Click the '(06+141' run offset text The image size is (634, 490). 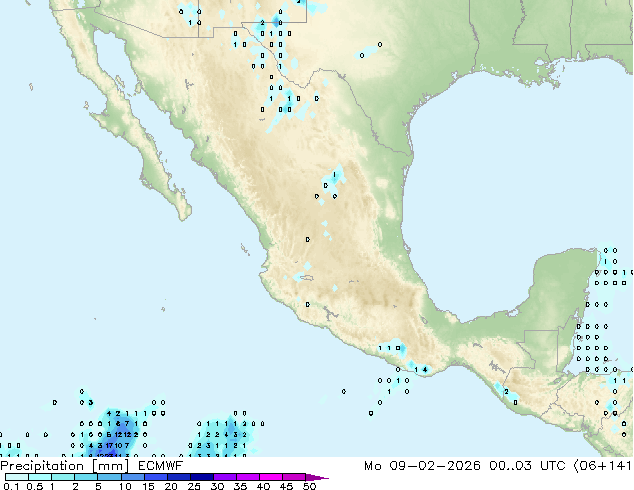[603, 466]
